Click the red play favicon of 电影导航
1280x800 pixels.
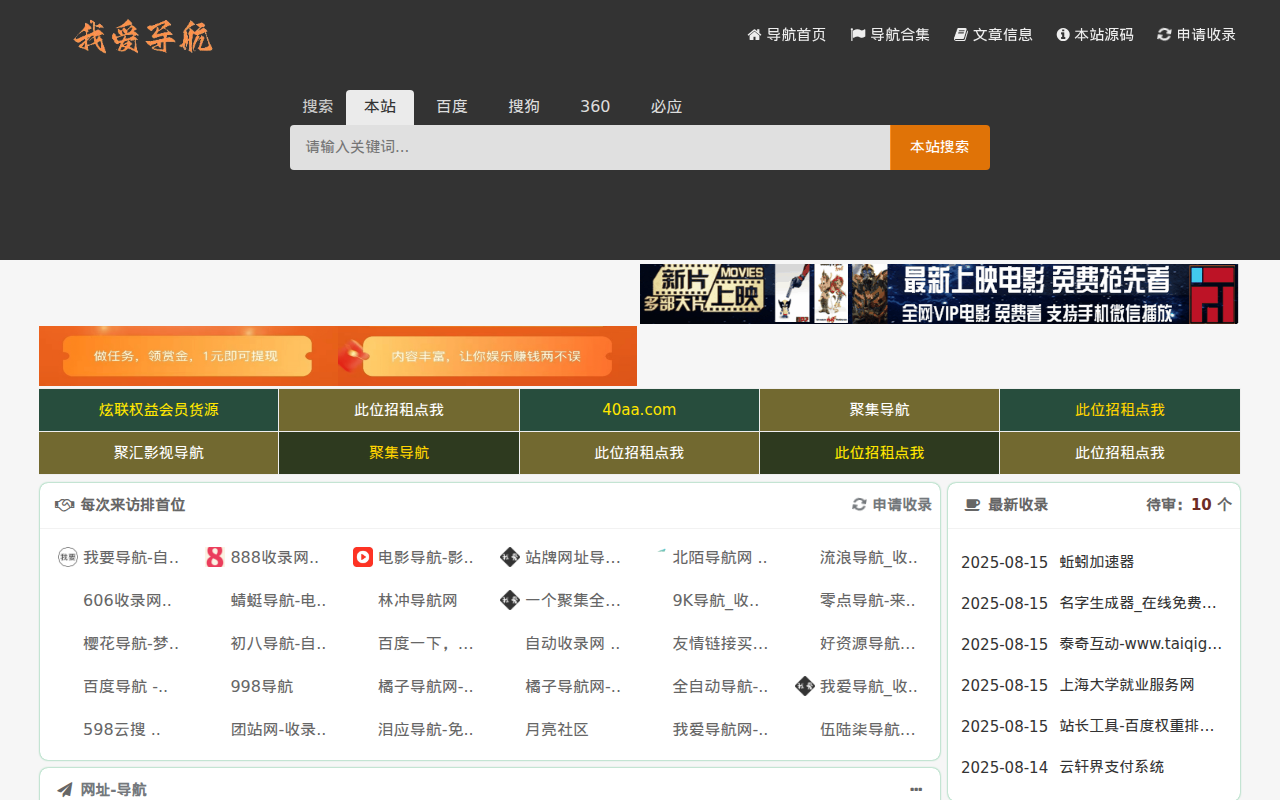[363, 557]
